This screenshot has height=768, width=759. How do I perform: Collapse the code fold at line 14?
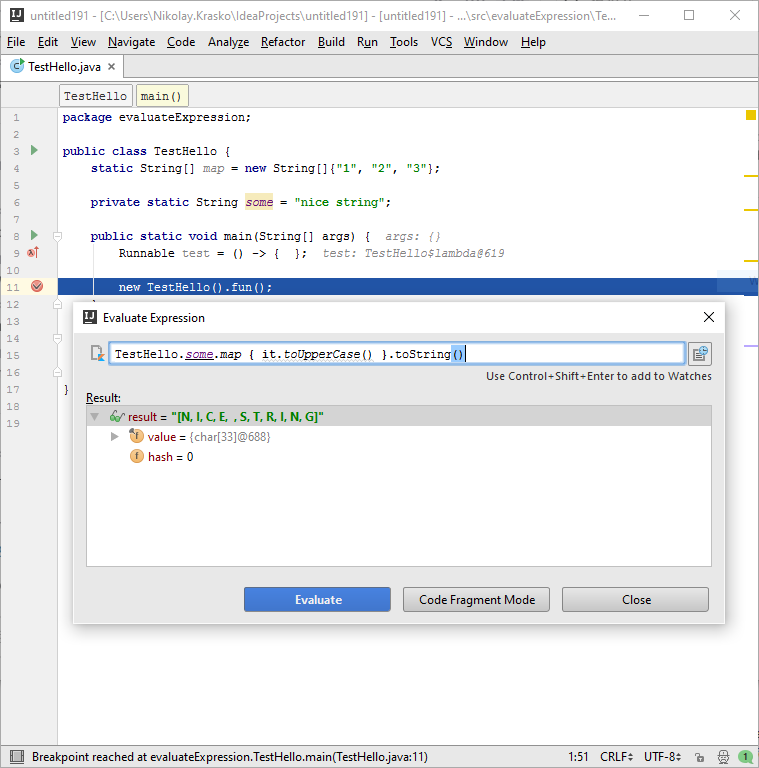(x=57, y=338)
